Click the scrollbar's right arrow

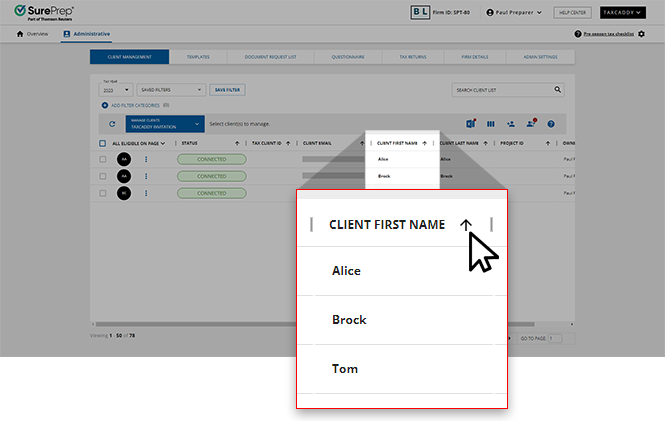tap(572, 324)
